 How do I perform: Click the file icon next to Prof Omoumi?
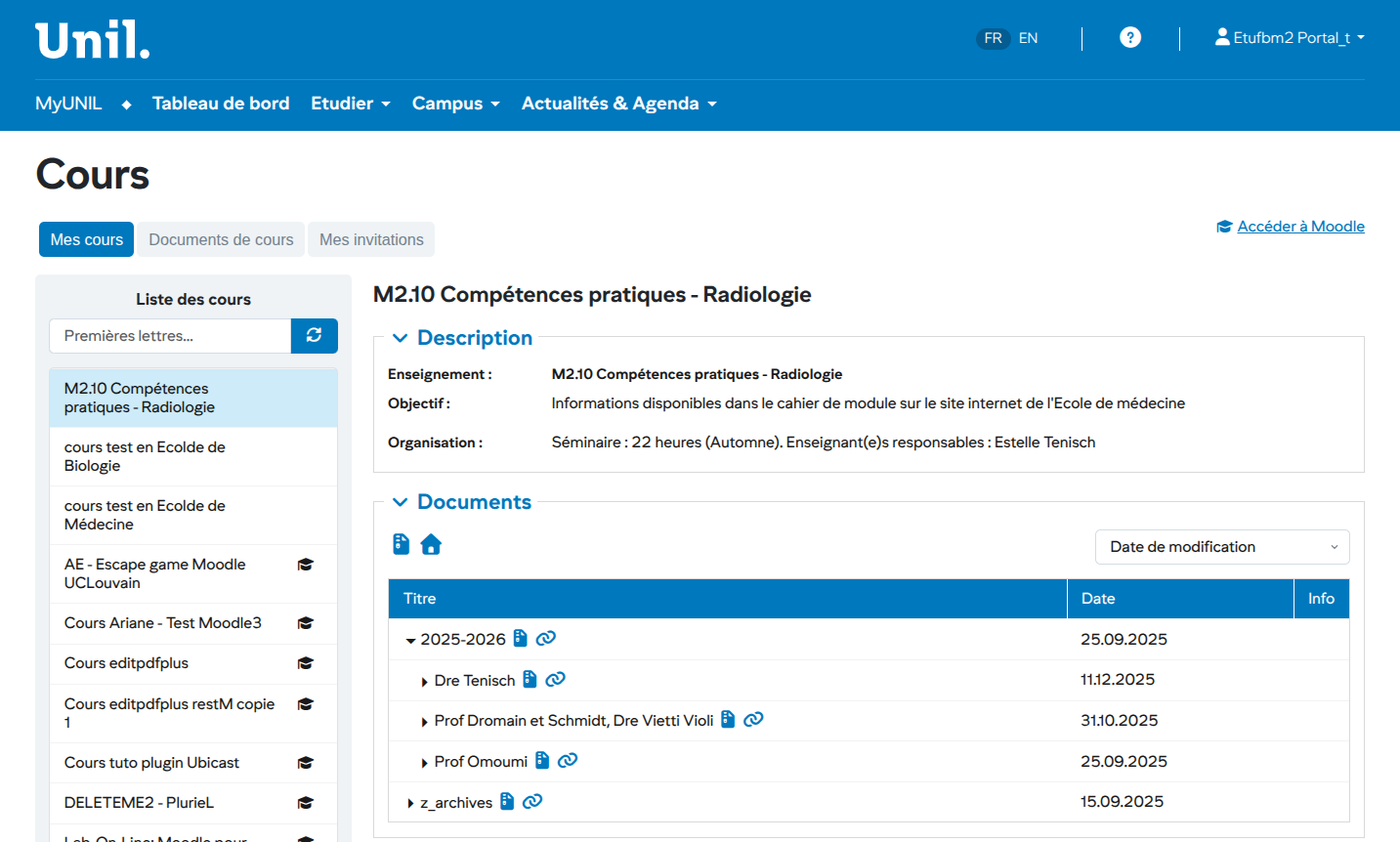pyautogui.click(x=542, y=760)
